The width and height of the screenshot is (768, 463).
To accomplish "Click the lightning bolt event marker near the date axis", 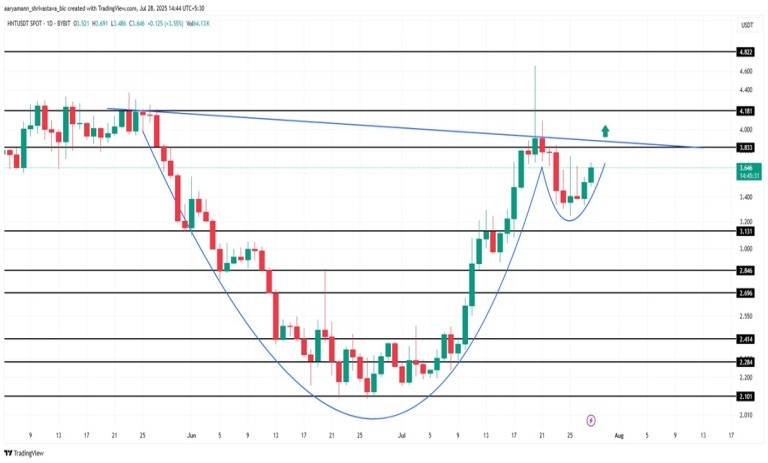I will (x=591, y=420).
